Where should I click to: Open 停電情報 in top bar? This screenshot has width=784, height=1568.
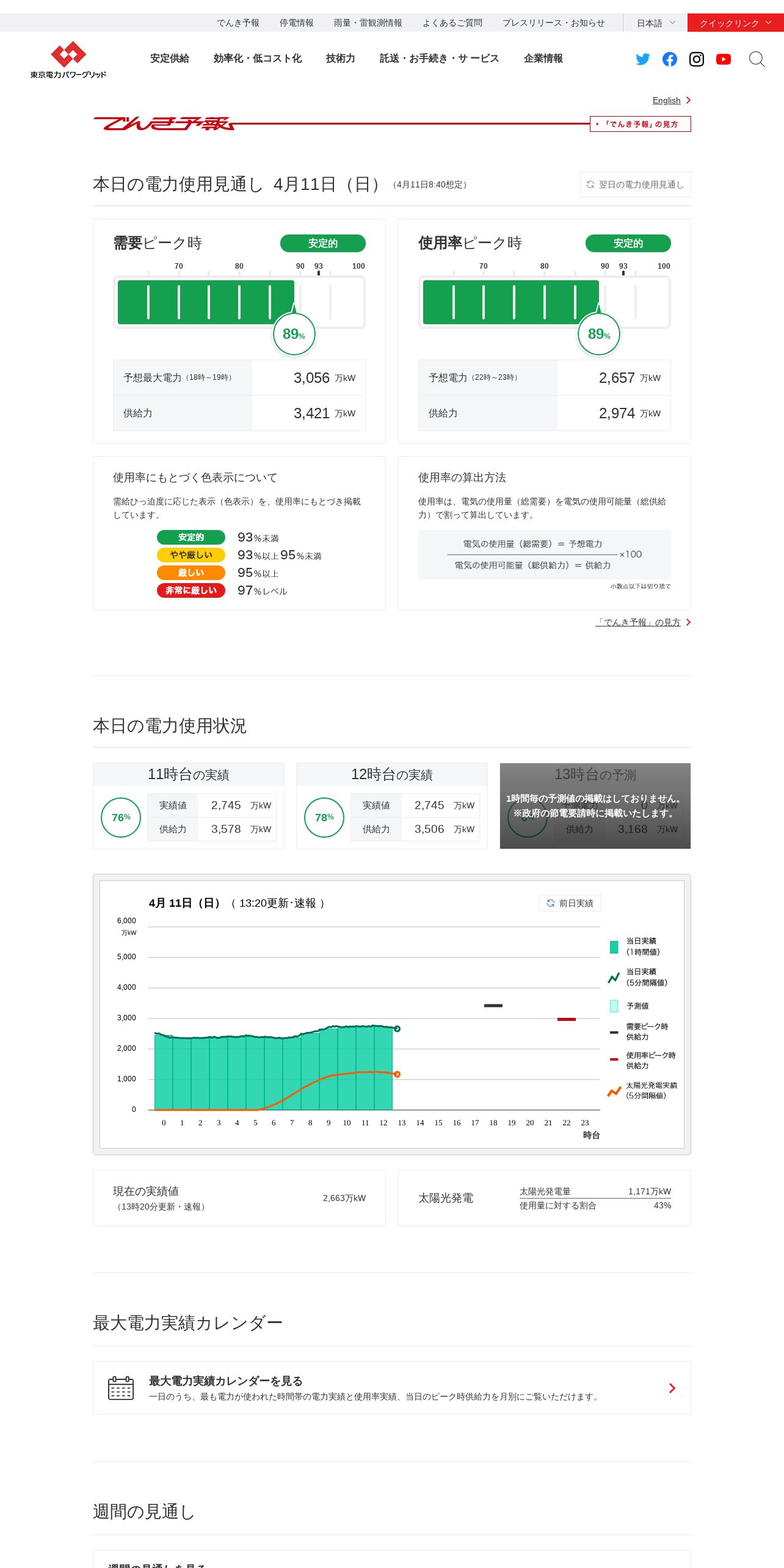pyautogui.click(x=297, y=23)
